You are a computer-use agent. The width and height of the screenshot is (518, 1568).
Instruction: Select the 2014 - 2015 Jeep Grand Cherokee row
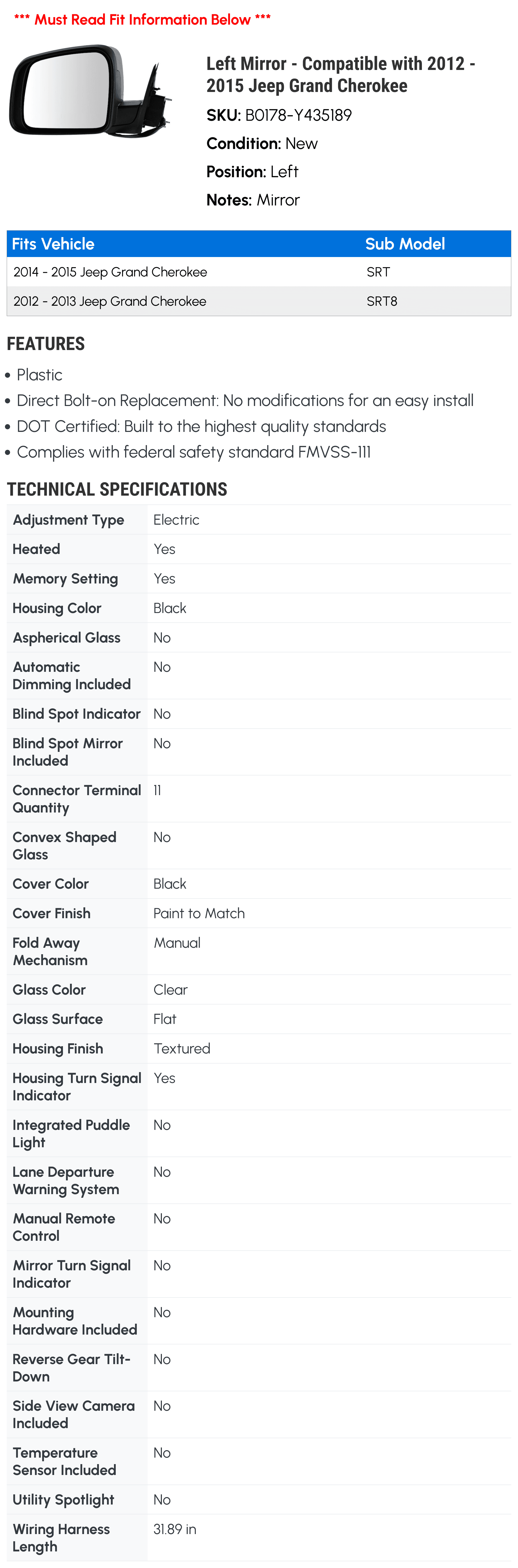pyautogui.click(x=259, y=272)
